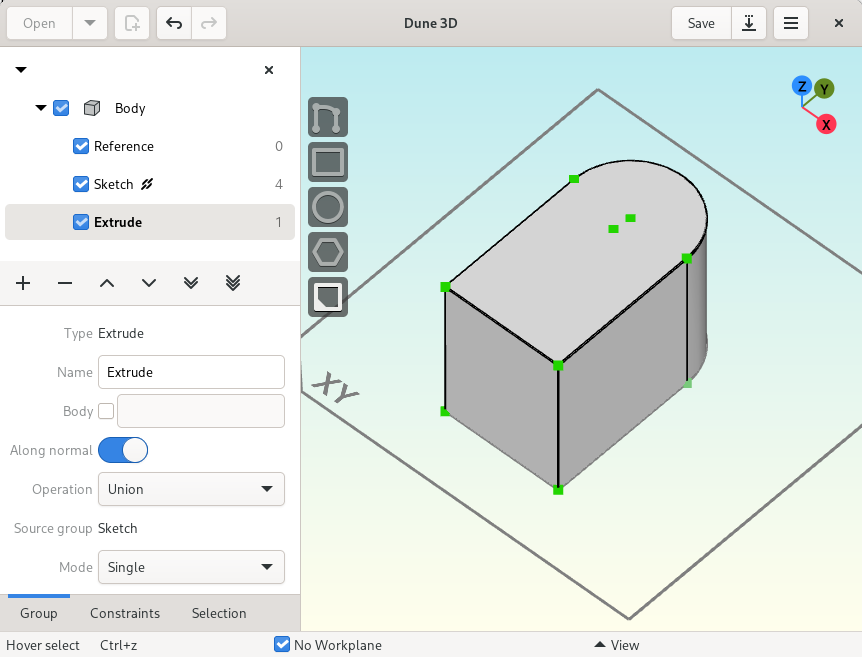The width and height of the screenshot is (862, 657).
Task: Select the rectangle drawing tool
Action: coord(328,162)
